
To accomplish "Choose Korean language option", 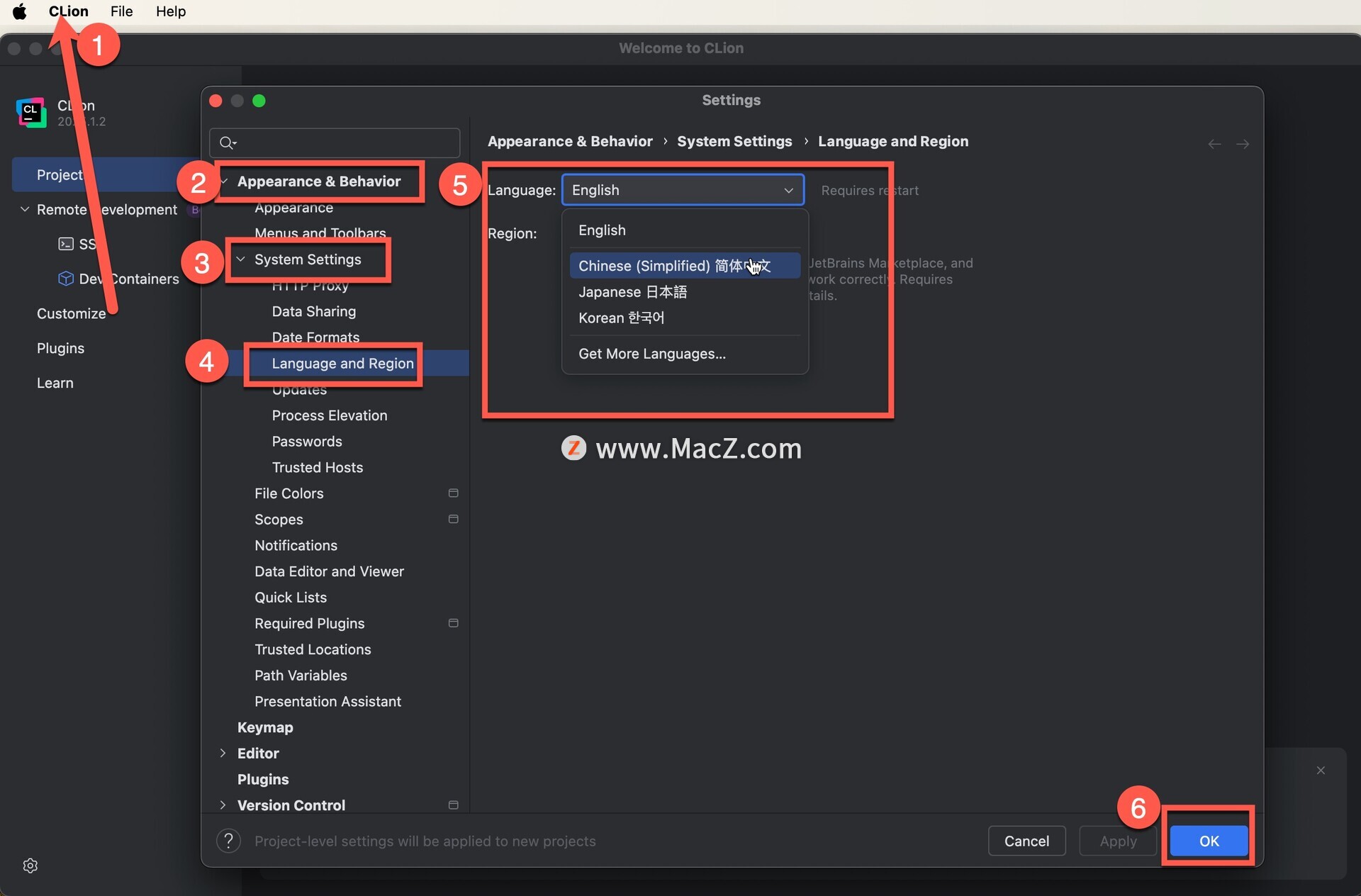I will [685, 318].
